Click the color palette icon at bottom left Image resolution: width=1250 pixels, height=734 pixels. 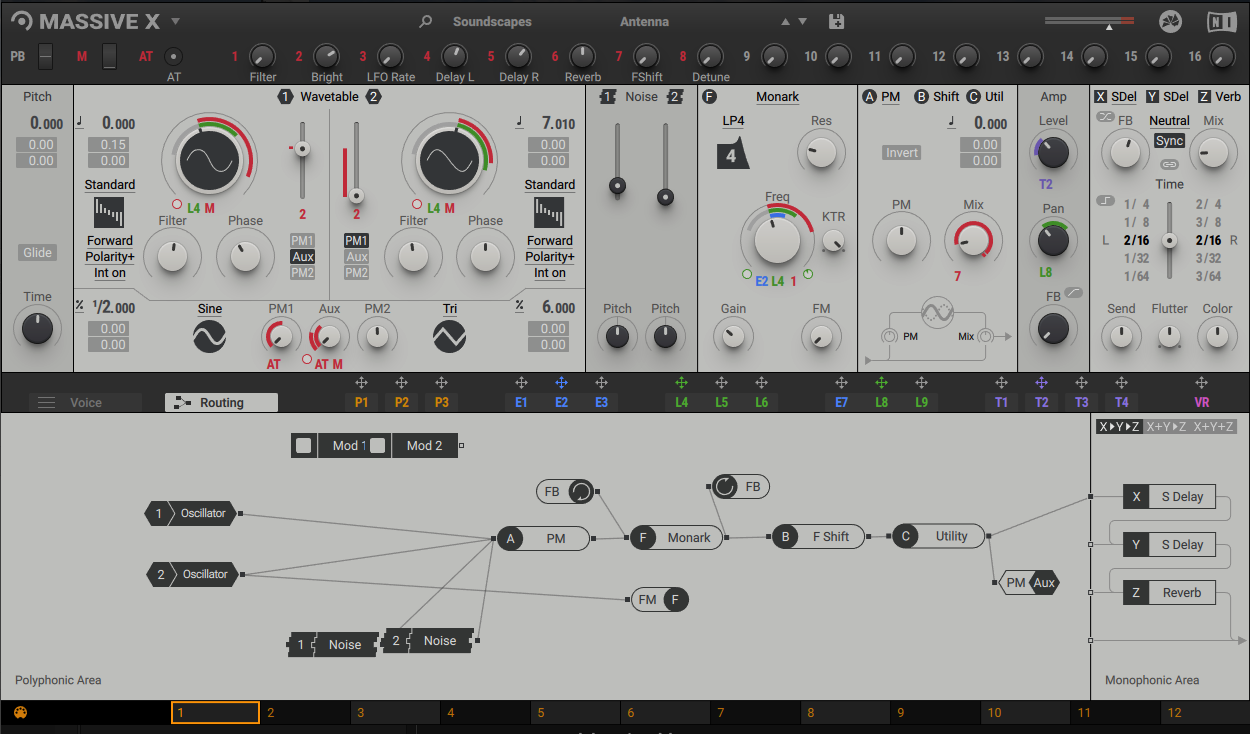pyautogui.click(x=21, y=713)
